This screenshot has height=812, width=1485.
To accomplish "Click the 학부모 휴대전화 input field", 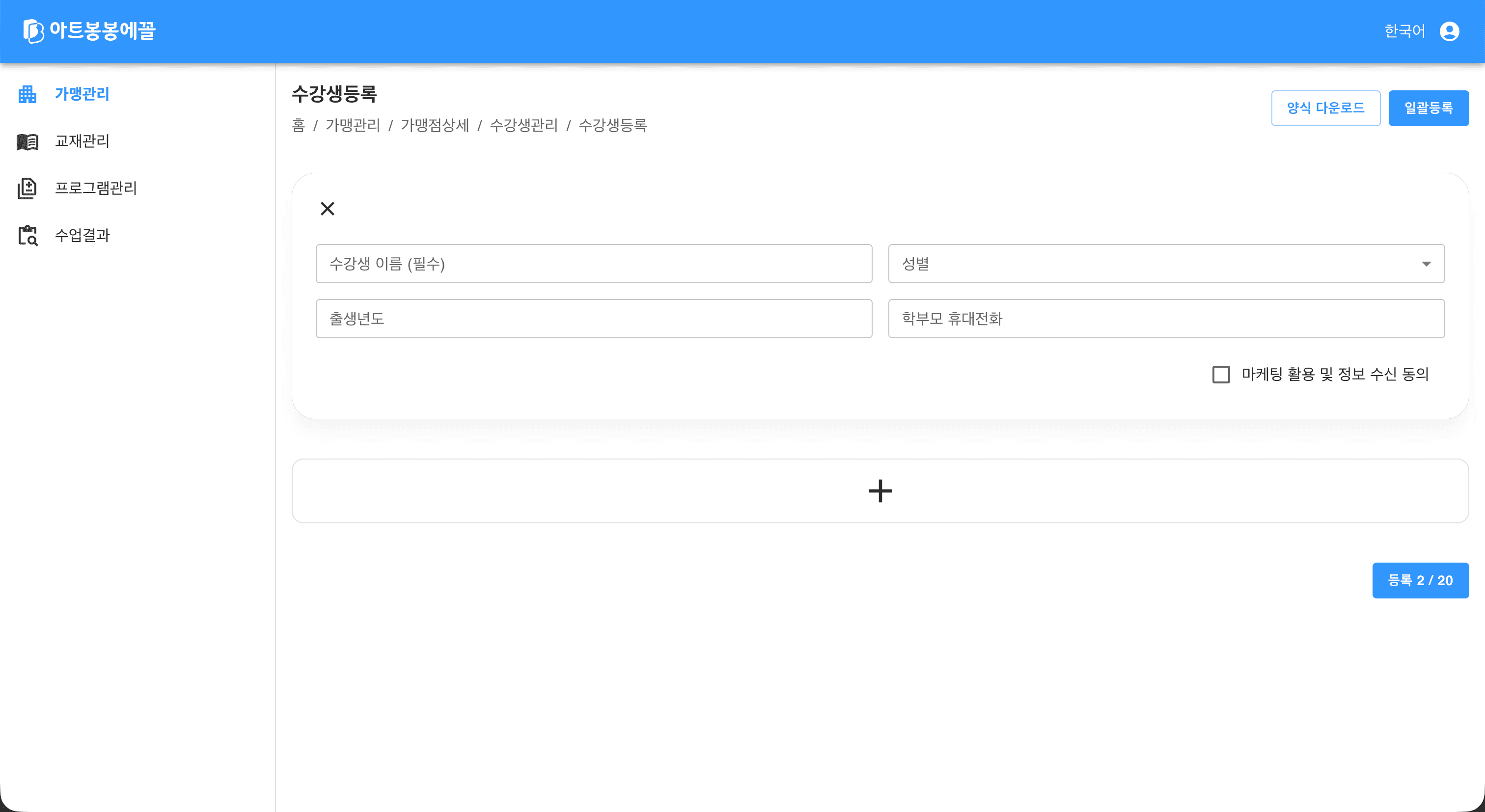I will tap(1166, 319).
